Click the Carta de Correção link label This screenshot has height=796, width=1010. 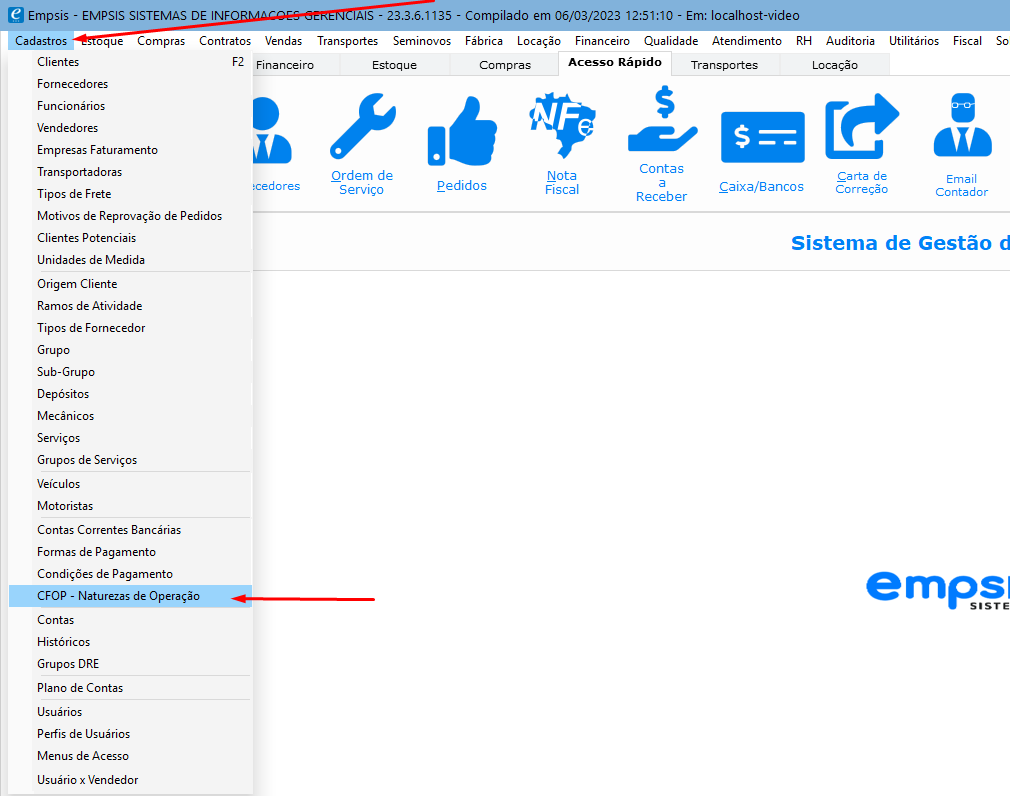click(x=862, y=182)
